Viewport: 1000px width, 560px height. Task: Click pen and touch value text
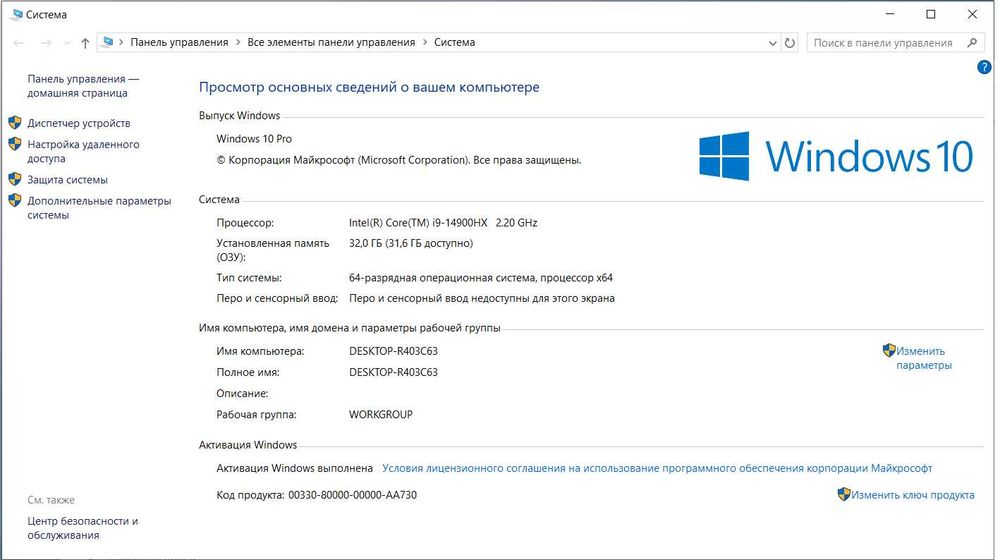pyautogui.click(x=482, y=298)
